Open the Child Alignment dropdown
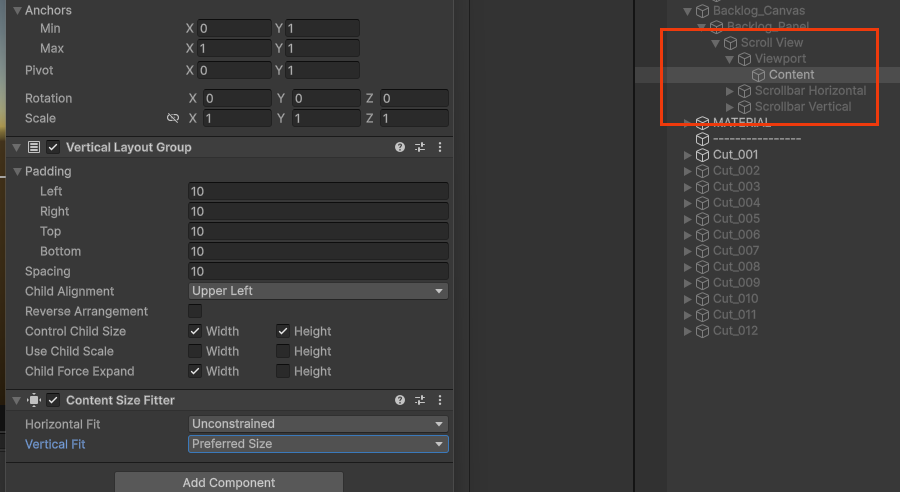The height and width of the screenshot is (492, 900). [x=318, y=291]
